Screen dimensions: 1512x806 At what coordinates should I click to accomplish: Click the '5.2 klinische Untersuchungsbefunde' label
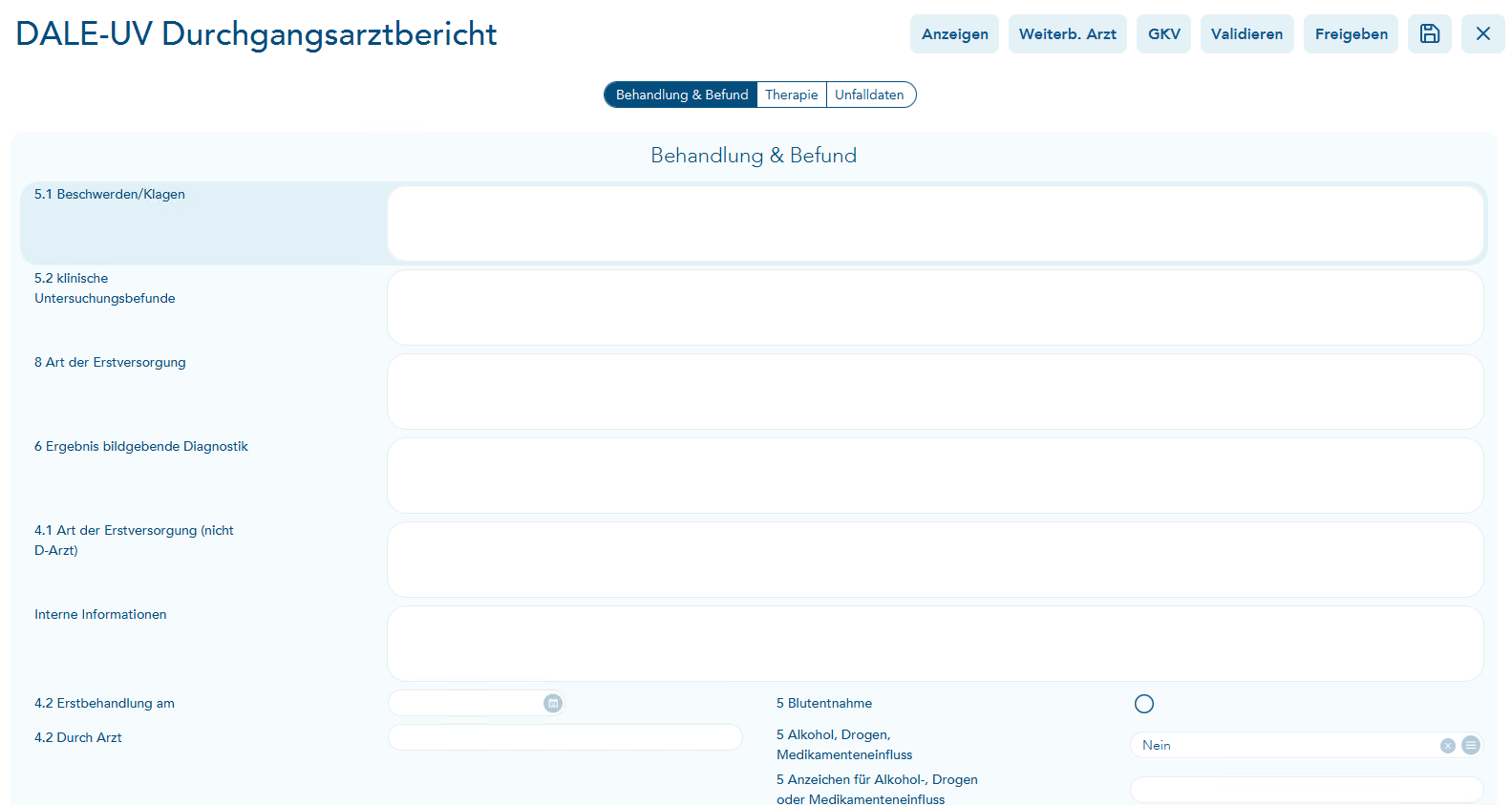click(x=105, y=288)
